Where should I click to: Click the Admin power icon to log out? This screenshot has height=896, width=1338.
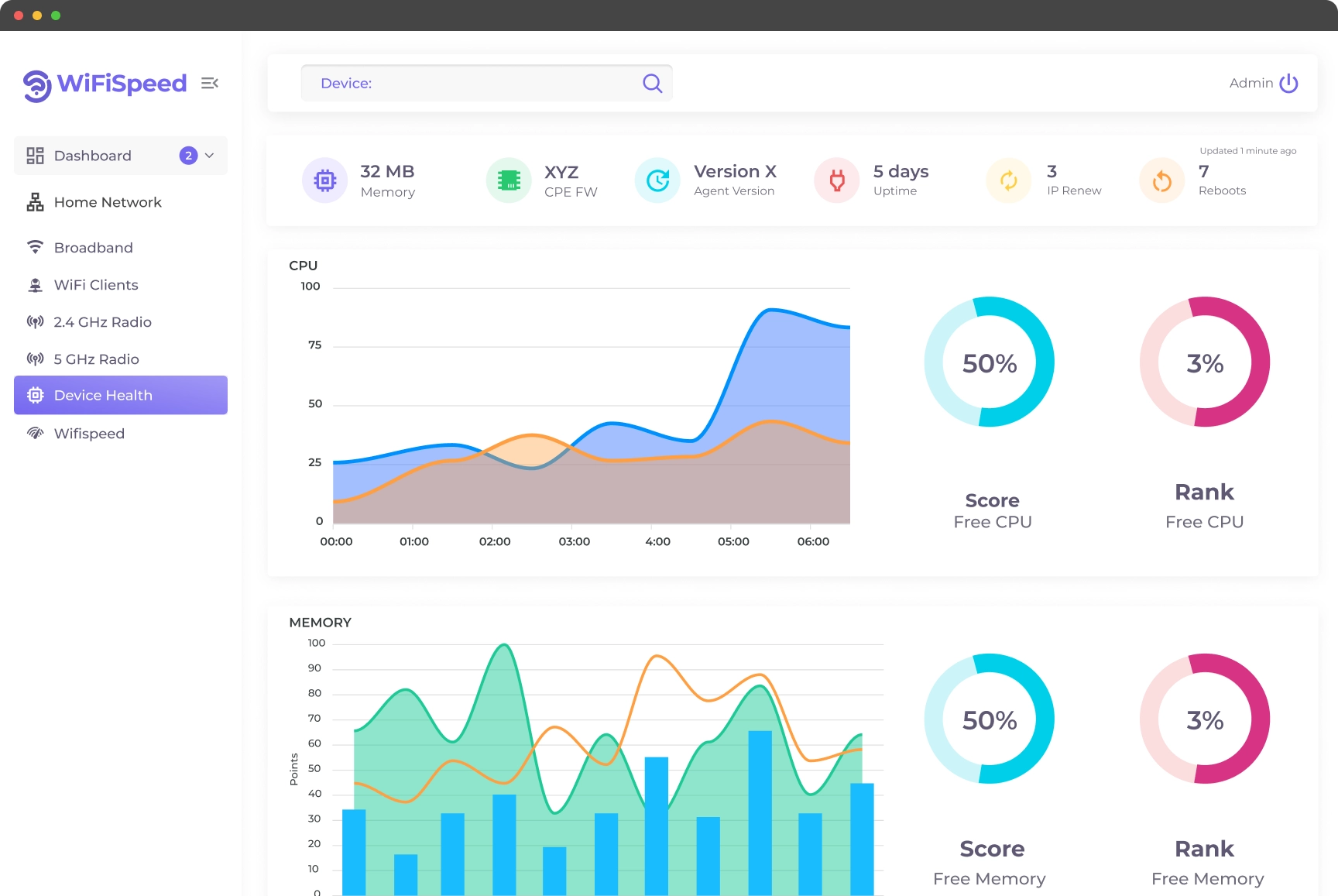(1288, 83)
